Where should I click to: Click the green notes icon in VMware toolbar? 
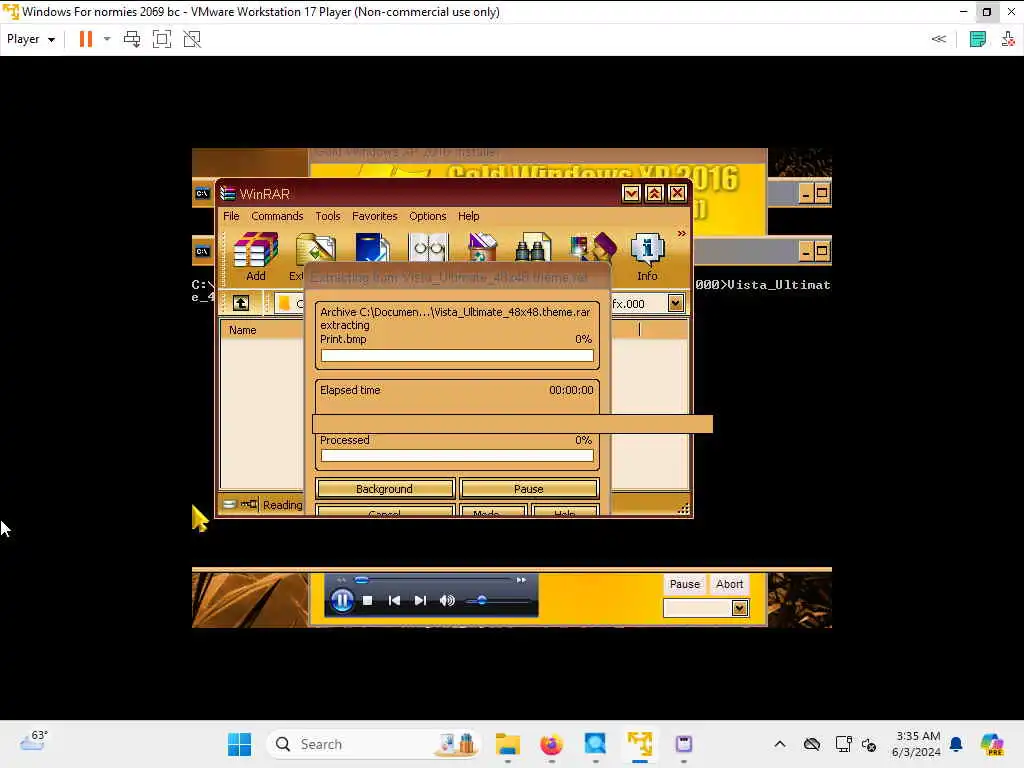point(978,39)
